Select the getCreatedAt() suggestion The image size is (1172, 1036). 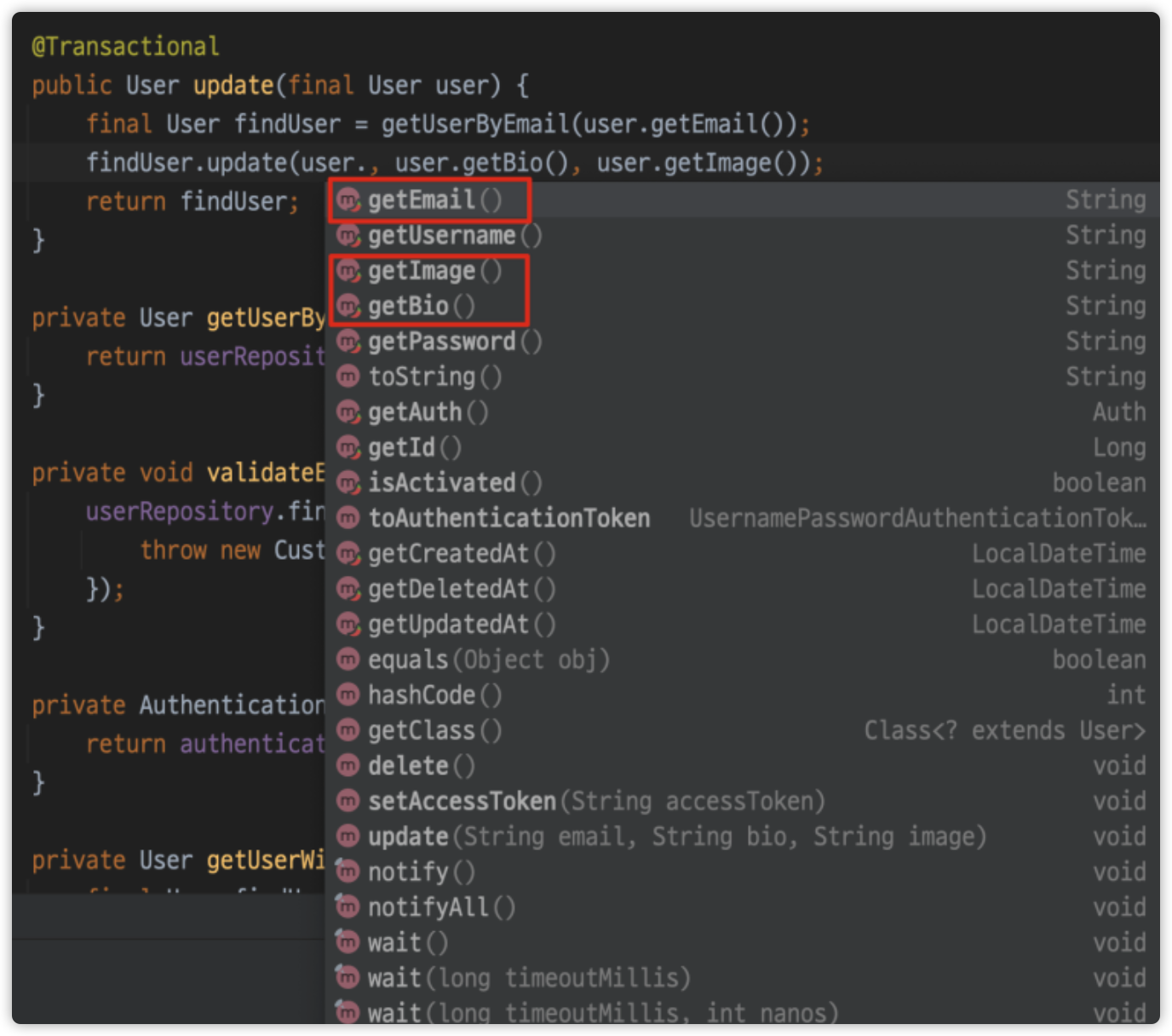pyautogui.click(x=449, y=554)
